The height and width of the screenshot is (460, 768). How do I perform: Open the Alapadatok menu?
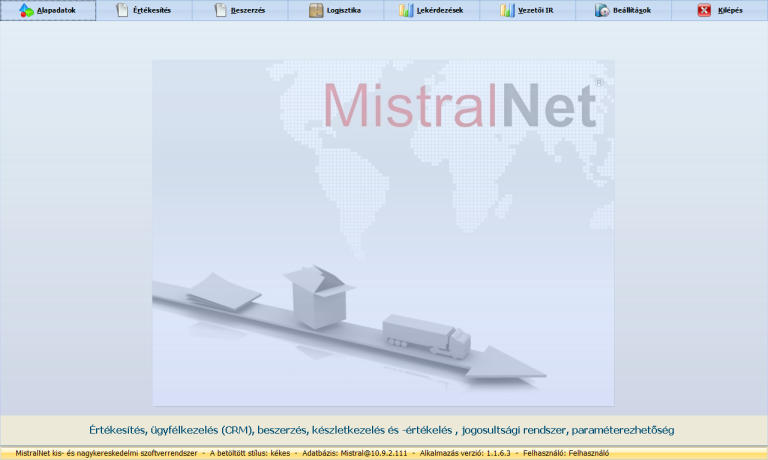(x=48, y=10)
